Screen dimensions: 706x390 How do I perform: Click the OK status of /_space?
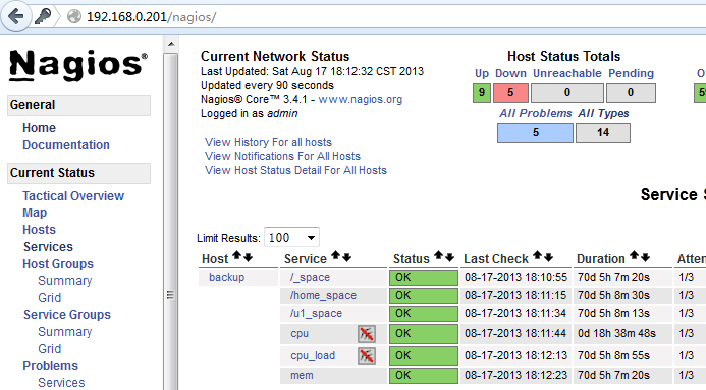tap(423, 277)
